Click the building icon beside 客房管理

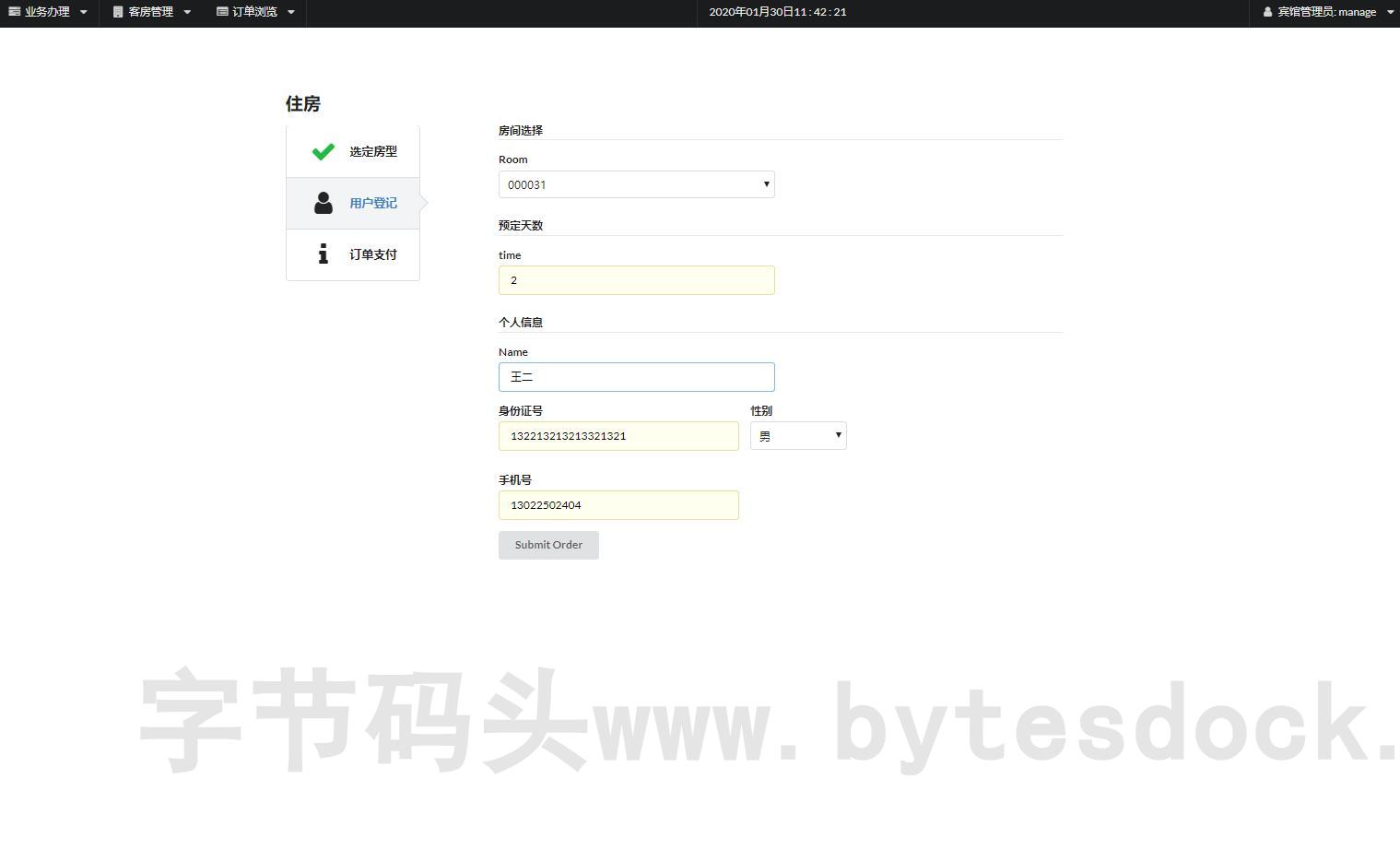[x=118, y=12]
